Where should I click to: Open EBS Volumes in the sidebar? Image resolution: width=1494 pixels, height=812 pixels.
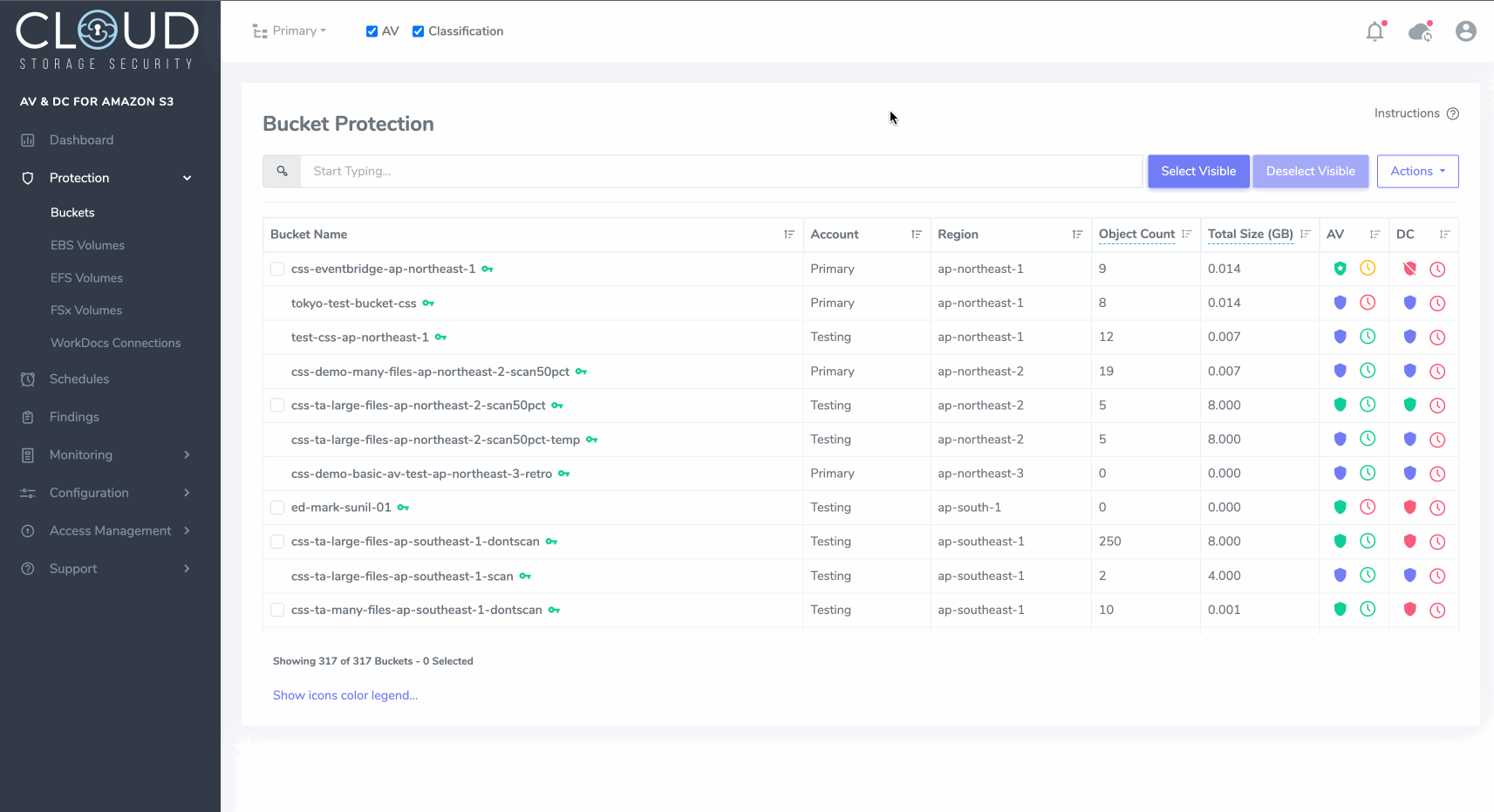pyautogui.click(x=87, y=245)
